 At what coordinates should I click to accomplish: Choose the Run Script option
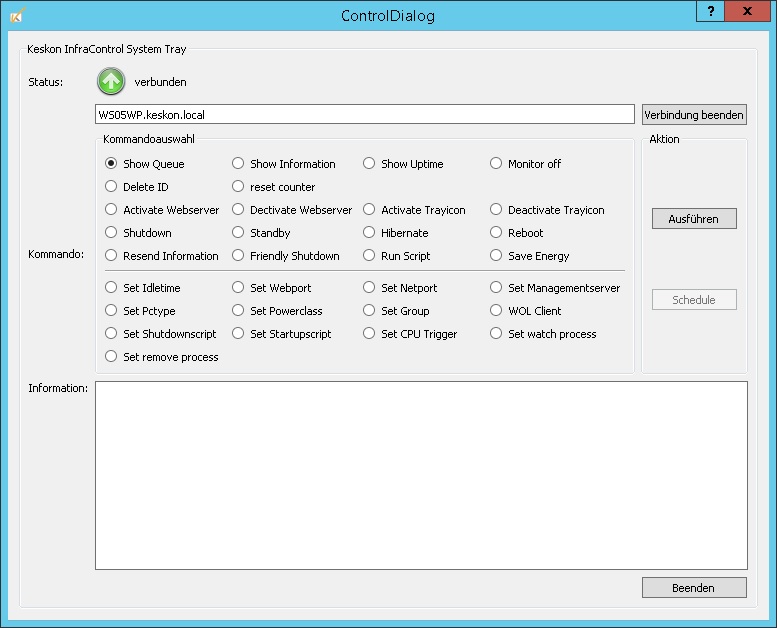tap(369, 256)
